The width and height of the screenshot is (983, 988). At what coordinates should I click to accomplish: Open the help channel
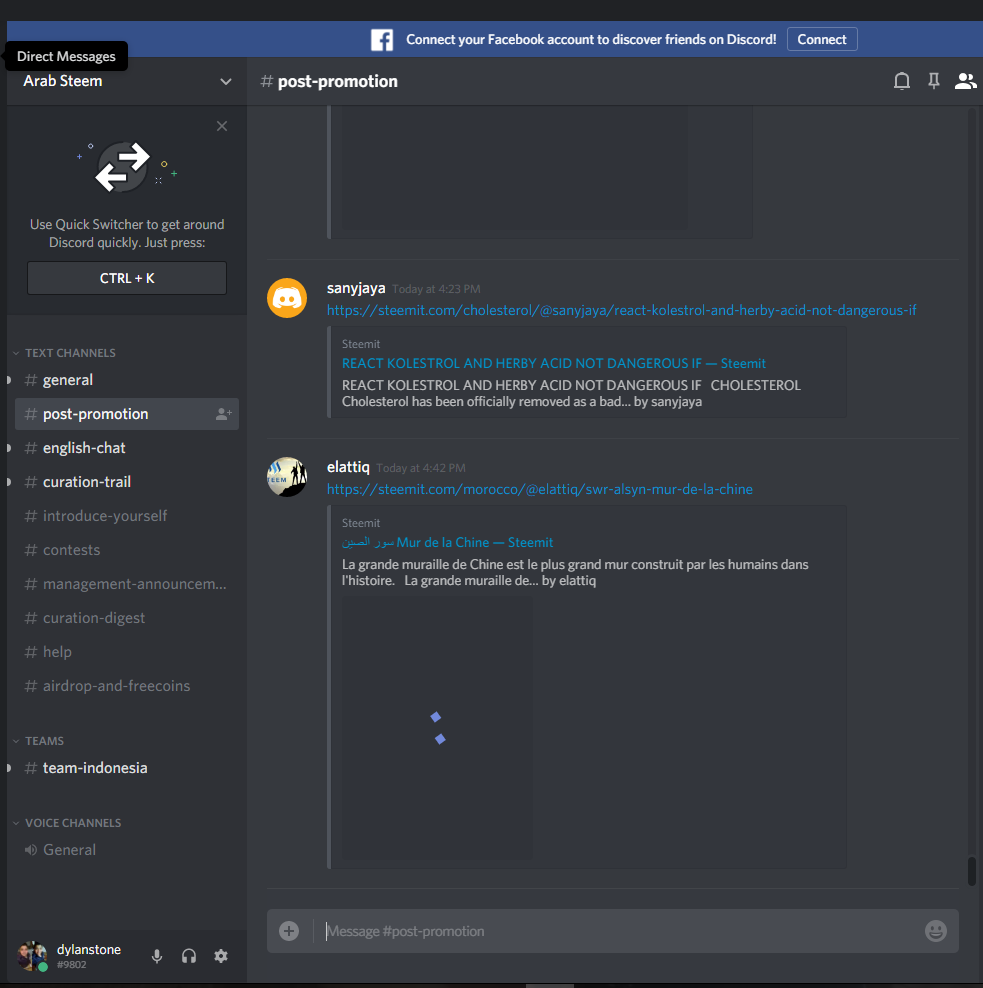127,652
